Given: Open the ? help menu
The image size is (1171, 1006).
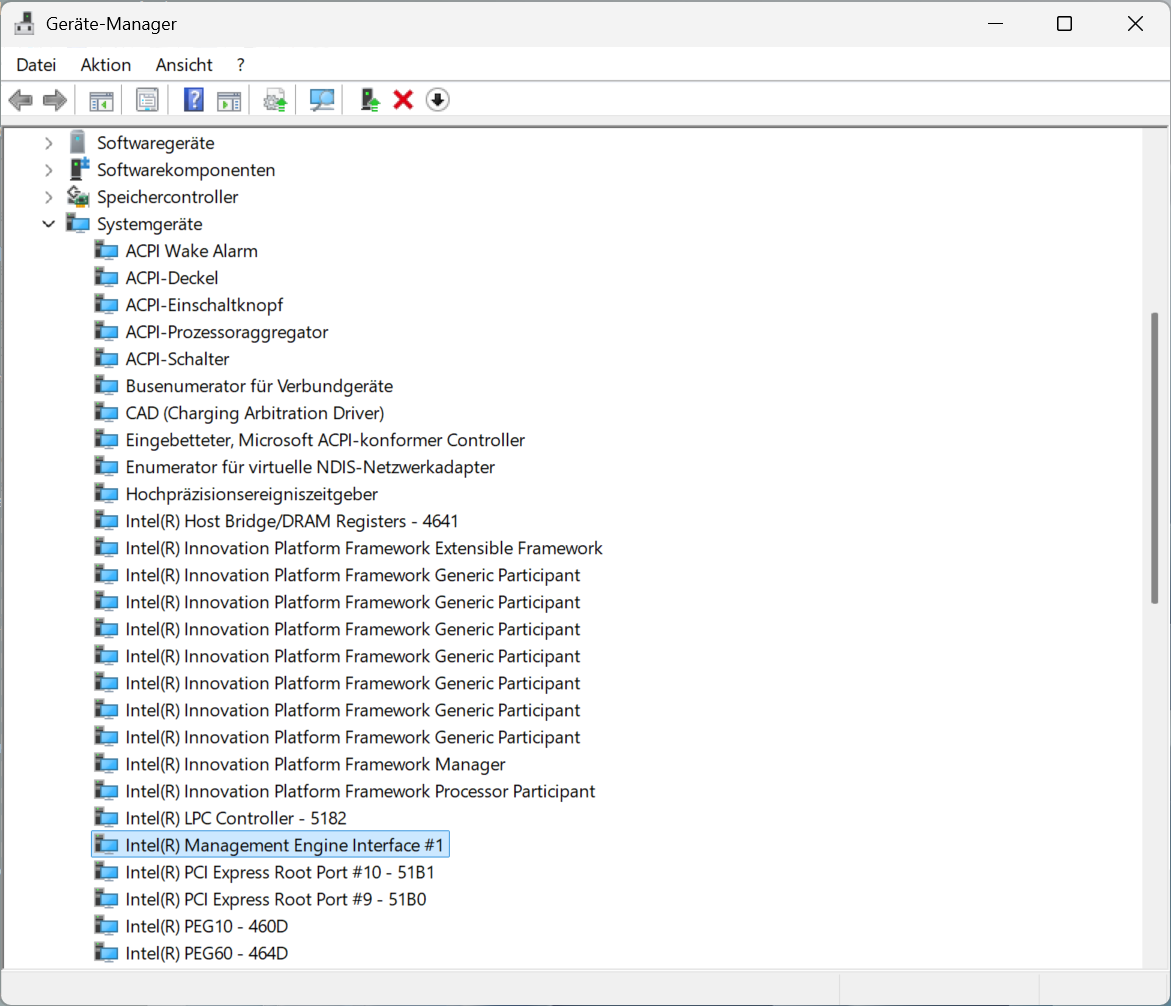Looking at the screenshot, I should [240, 65].
